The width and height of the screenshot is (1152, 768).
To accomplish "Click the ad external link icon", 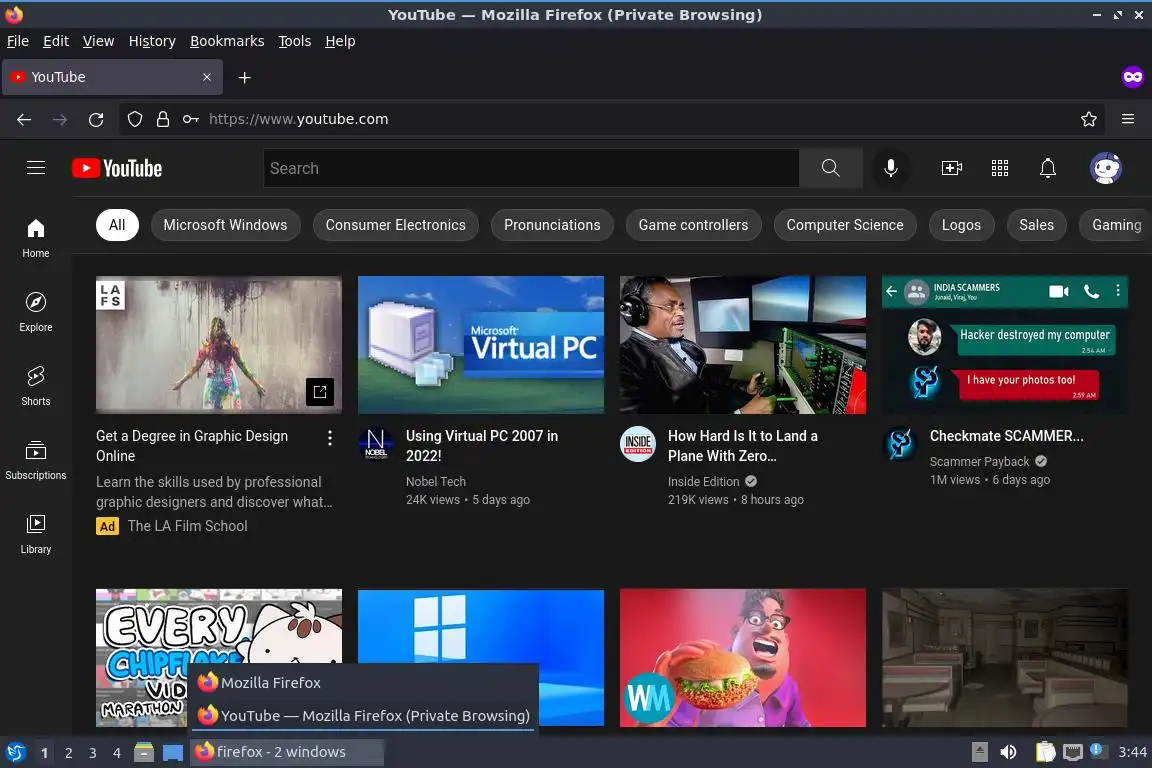I will pos(320,392).
